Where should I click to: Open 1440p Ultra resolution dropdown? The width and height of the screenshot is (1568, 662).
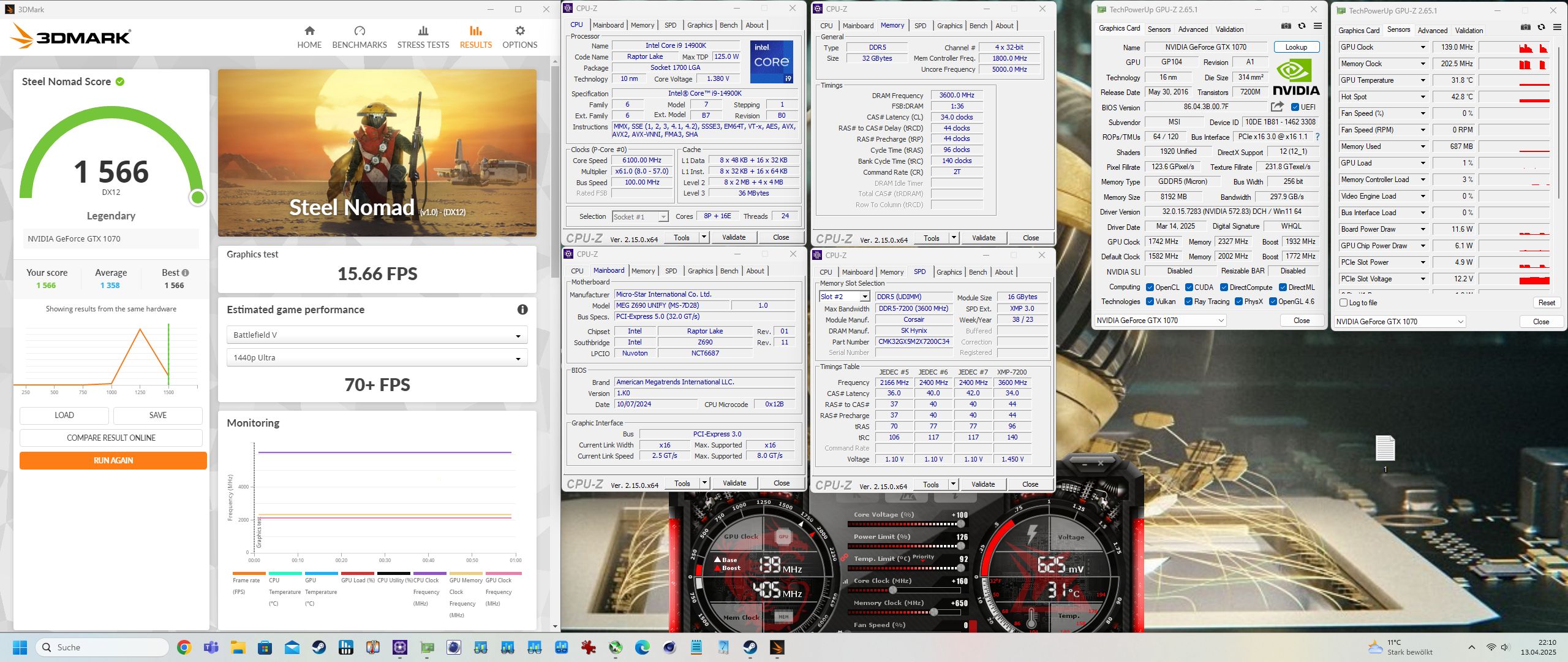tap(377, 357)
